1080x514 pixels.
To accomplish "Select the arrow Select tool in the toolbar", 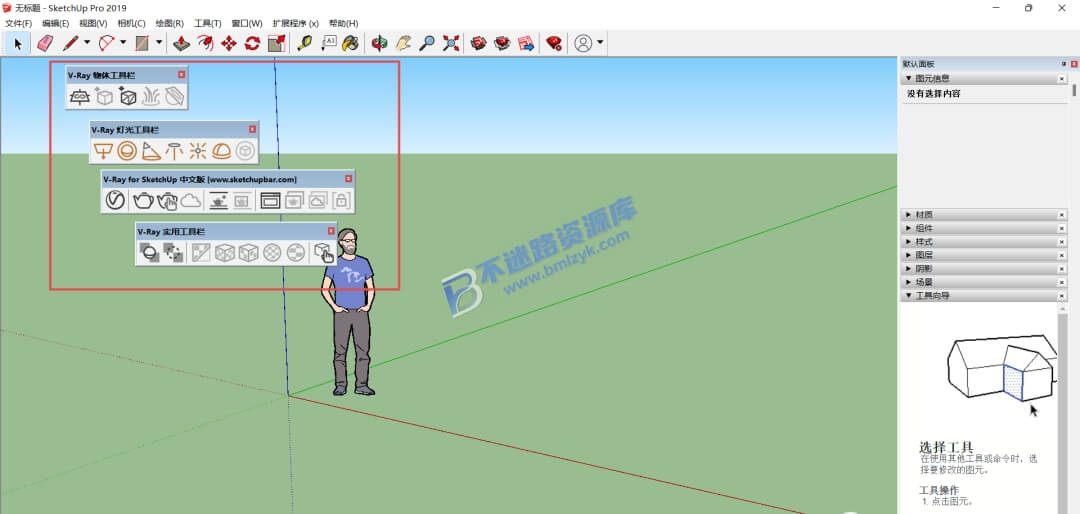I will tap(18, 43).
